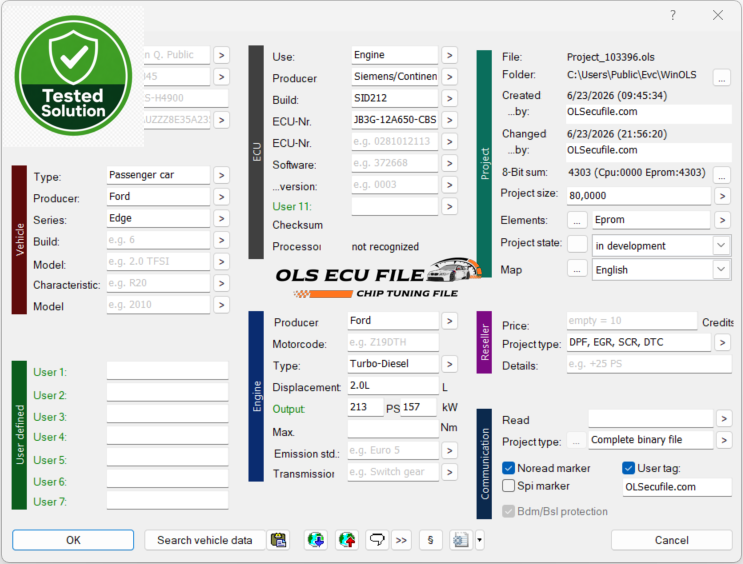Expand options for engine producer Ford

449,321
